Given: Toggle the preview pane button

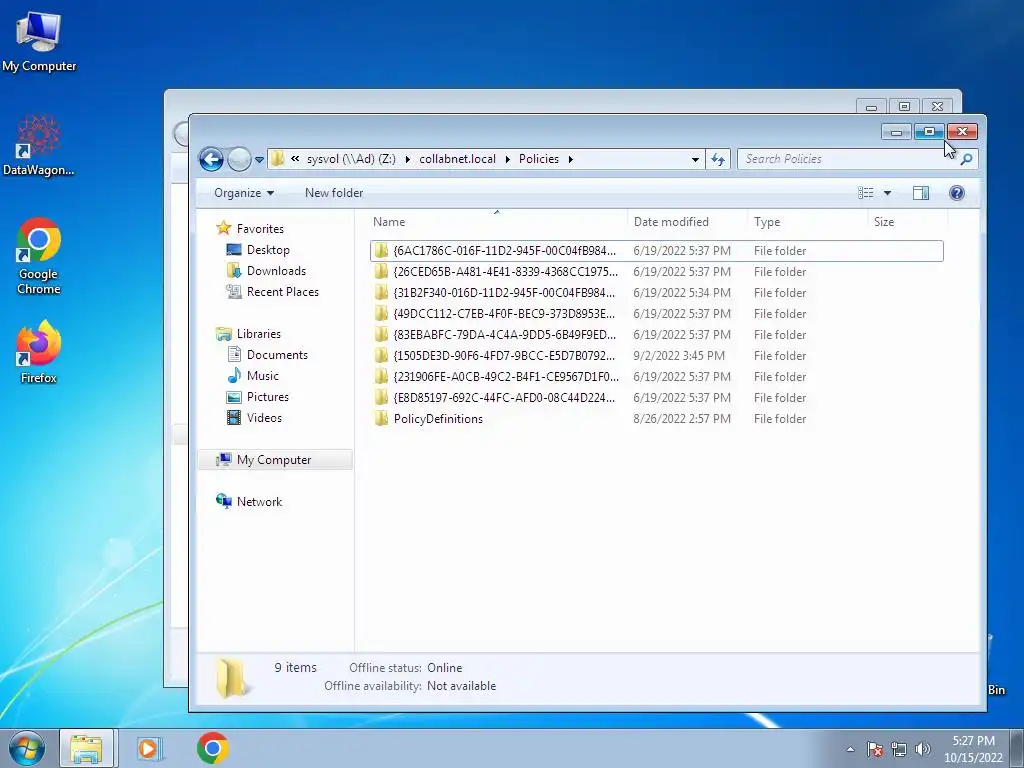Looking at the screenshot, I should tap(921, 193).
